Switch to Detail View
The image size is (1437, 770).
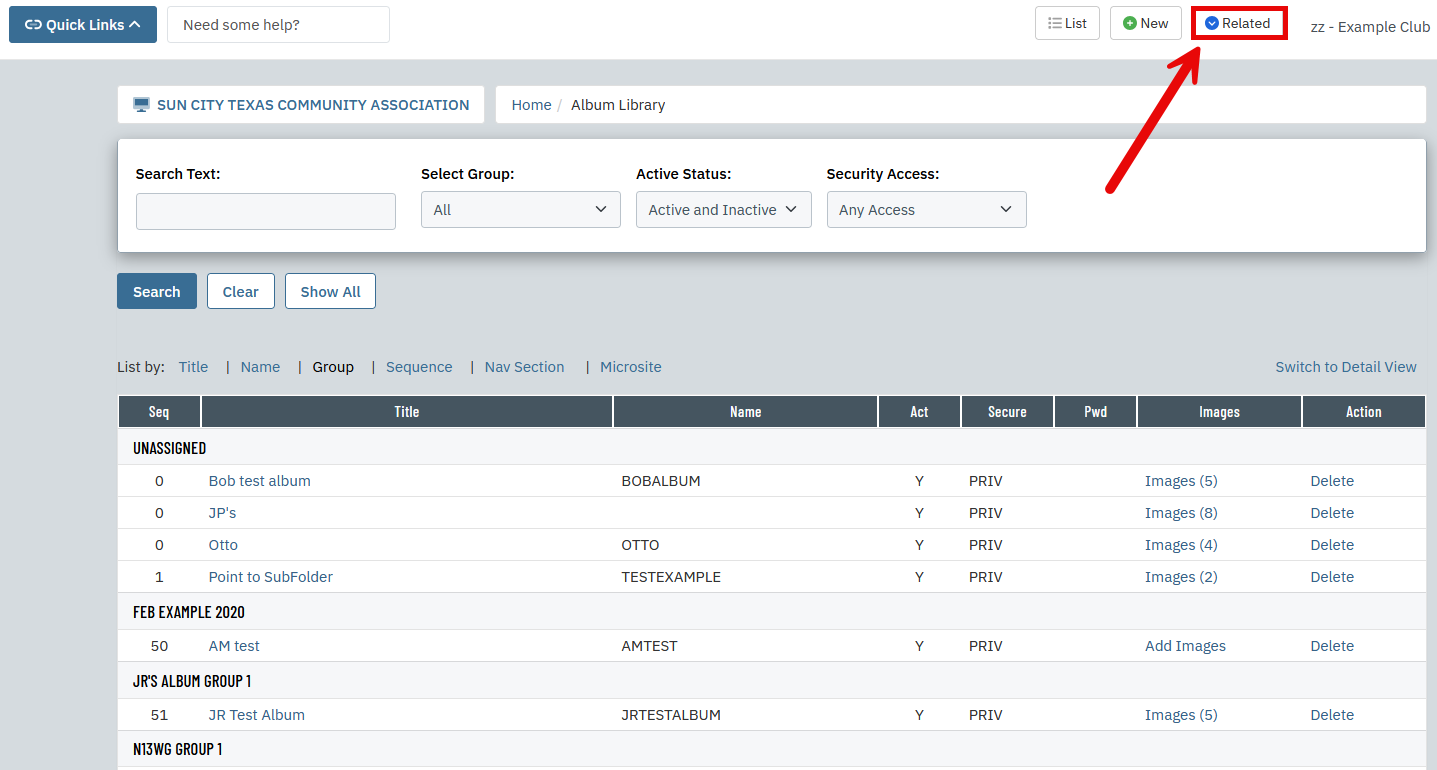pyautogui.click(x=1346, y=367)
